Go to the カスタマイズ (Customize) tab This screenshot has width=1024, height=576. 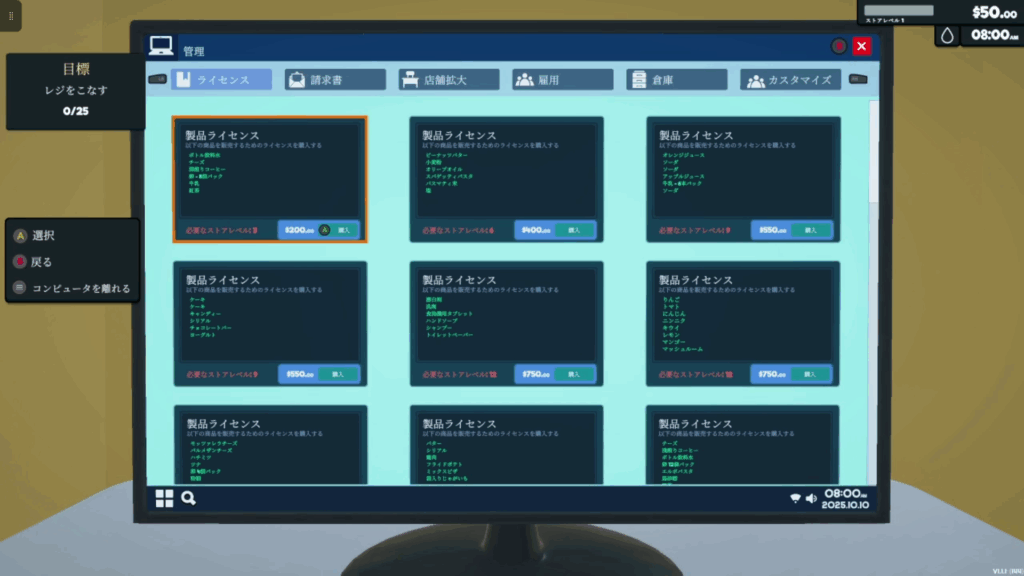point(790,80)
